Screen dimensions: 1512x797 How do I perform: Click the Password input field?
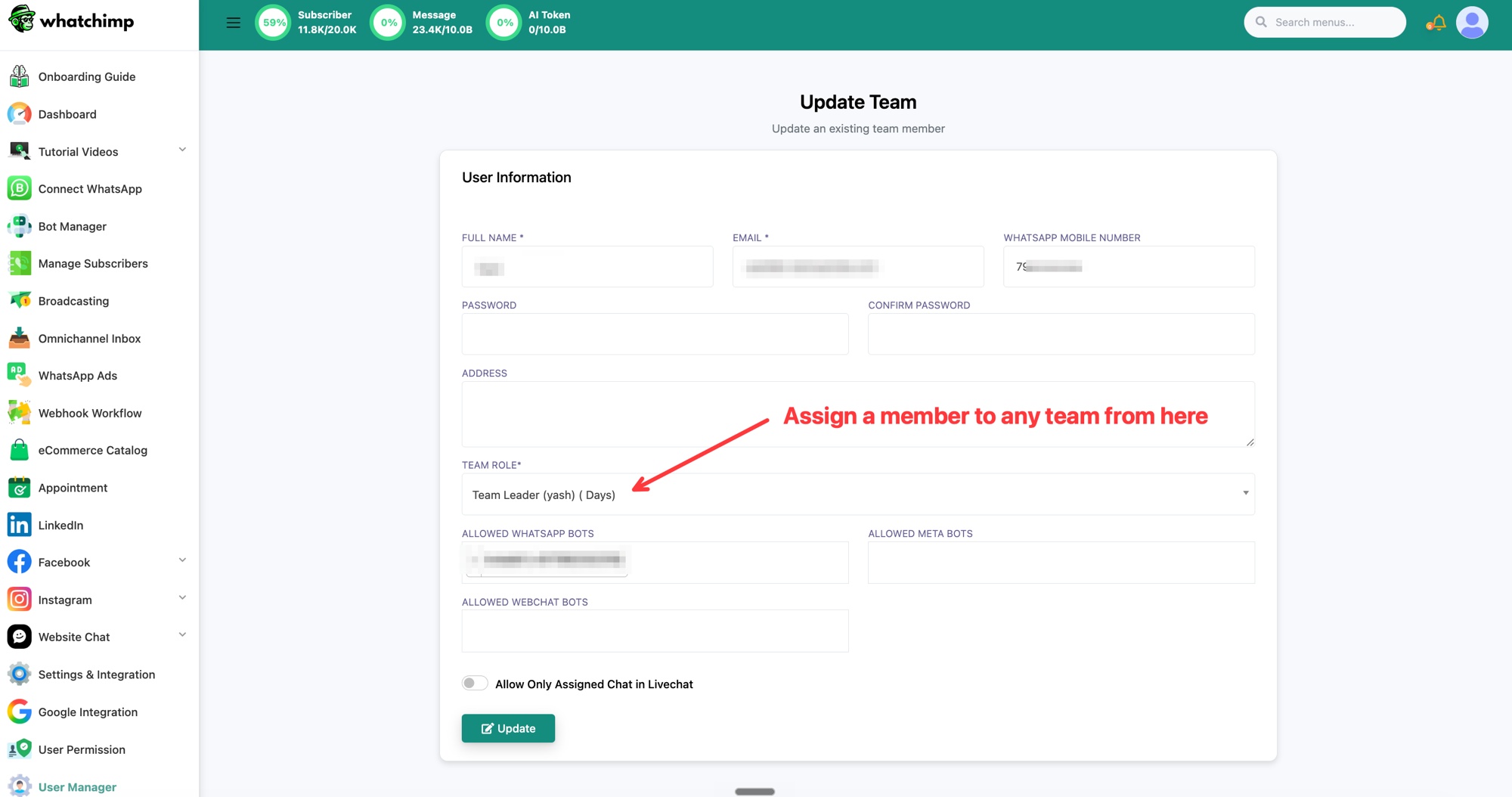click(655, 333)
